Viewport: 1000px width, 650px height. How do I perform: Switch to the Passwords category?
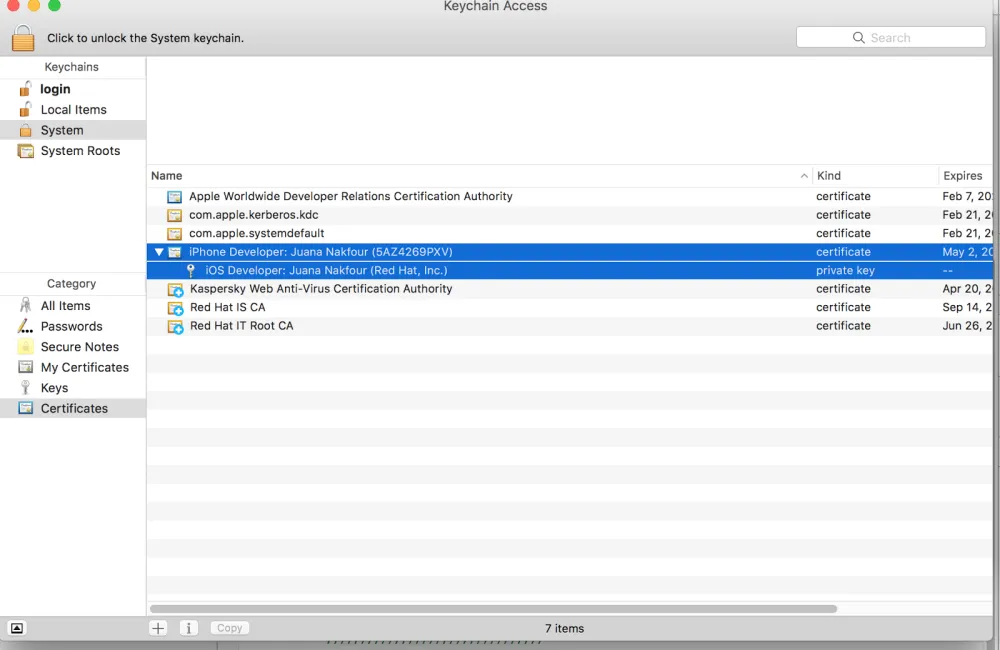pos(73,326)
